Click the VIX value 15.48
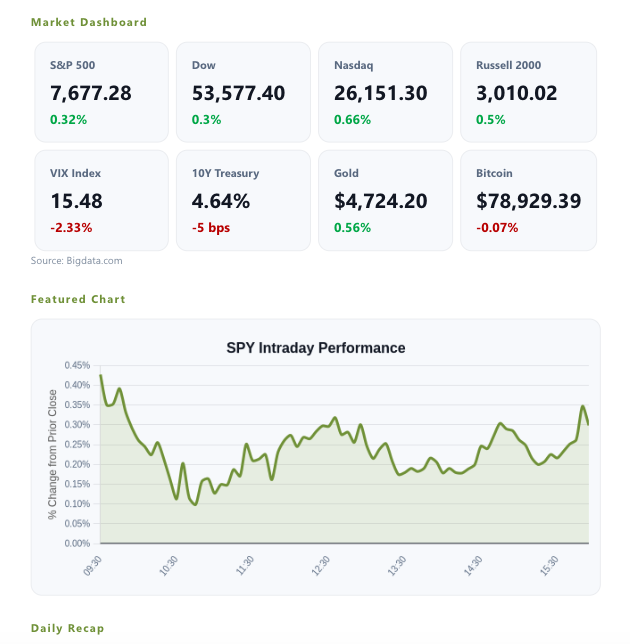 [76, 201]
